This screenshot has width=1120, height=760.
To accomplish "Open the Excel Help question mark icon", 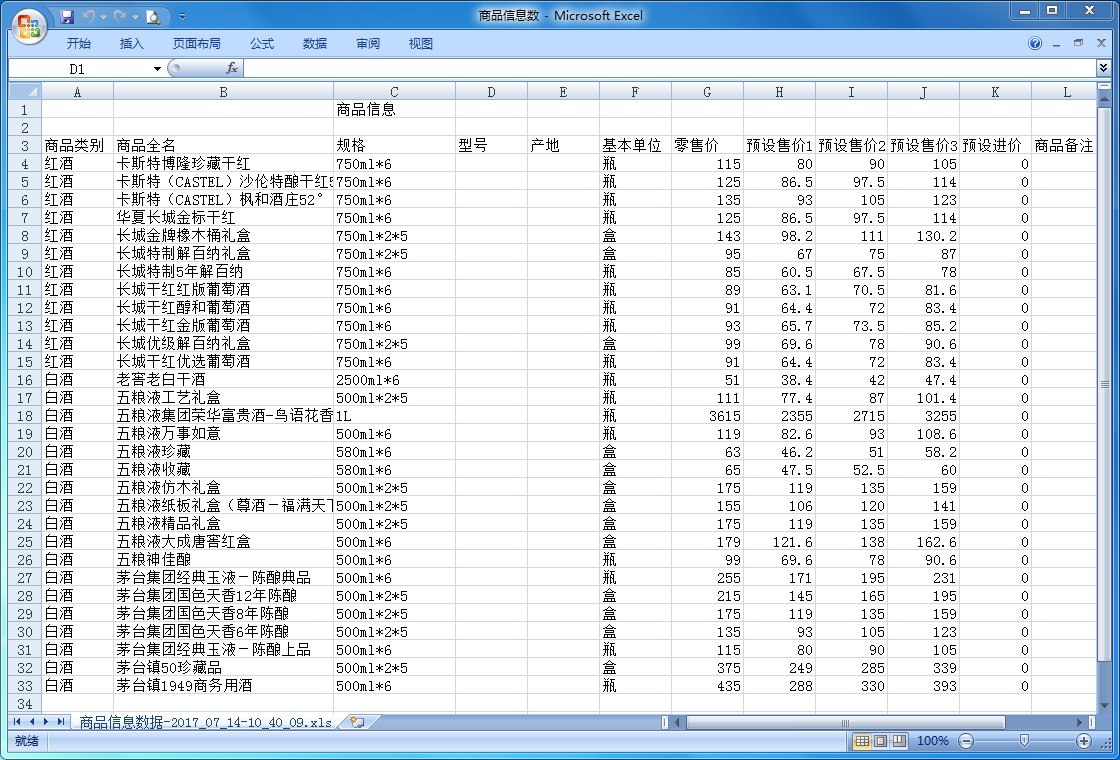I will (x=1035, y=43).
